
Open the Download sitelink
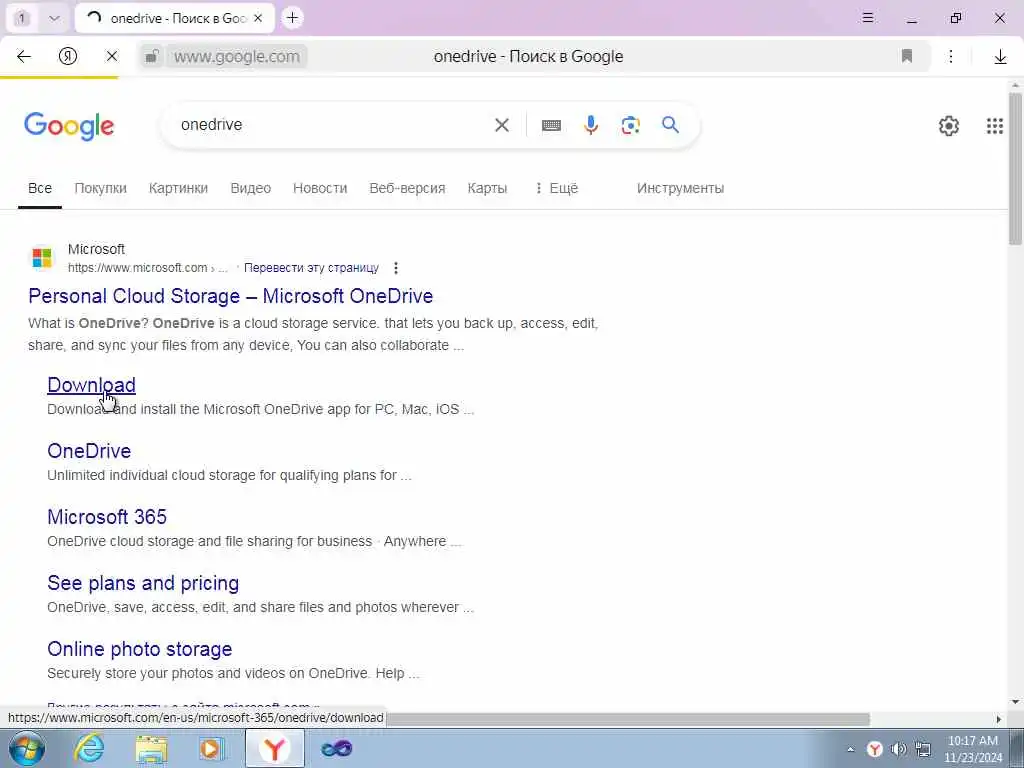click(91, 385)
